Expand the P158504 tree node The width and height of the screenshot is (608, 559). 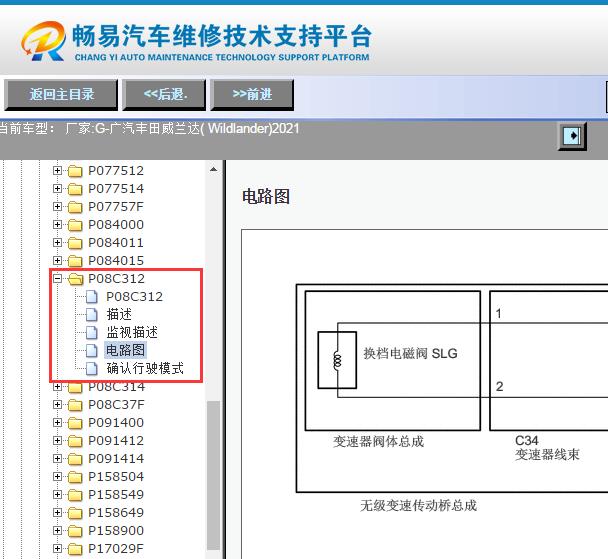57,476
